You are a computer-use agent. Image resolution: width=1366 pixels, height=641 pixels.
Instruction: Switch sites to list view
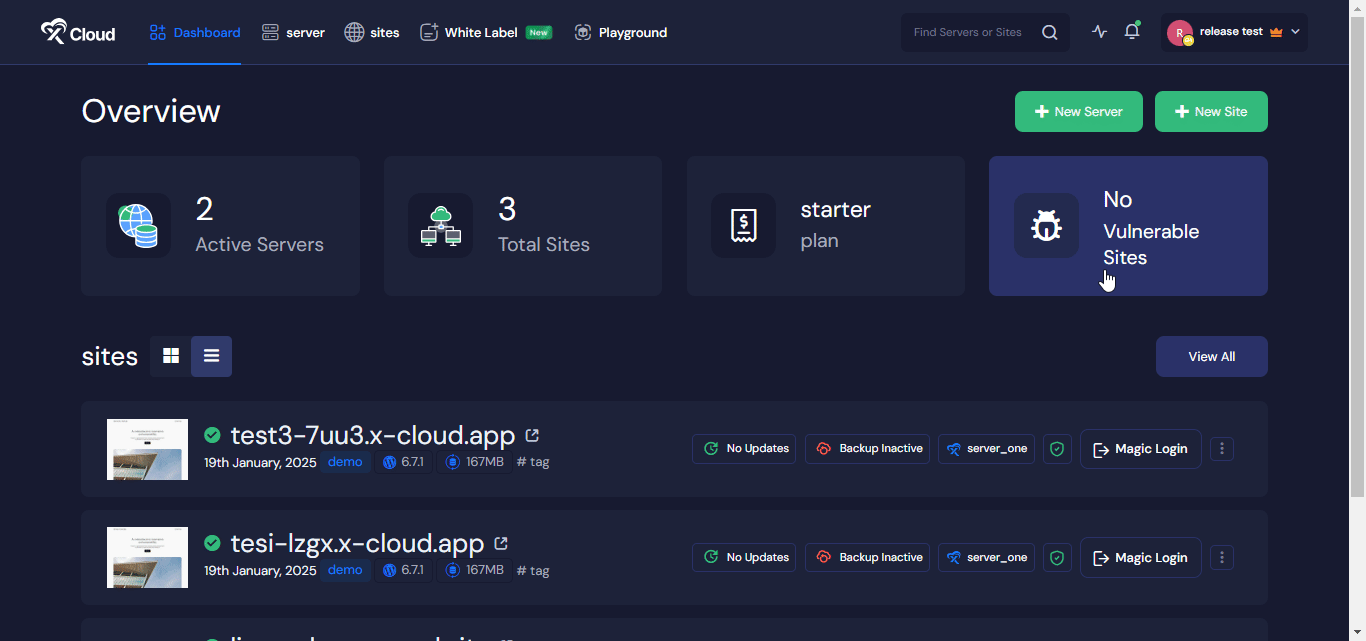pyautogui.click(x=211, y=356)
